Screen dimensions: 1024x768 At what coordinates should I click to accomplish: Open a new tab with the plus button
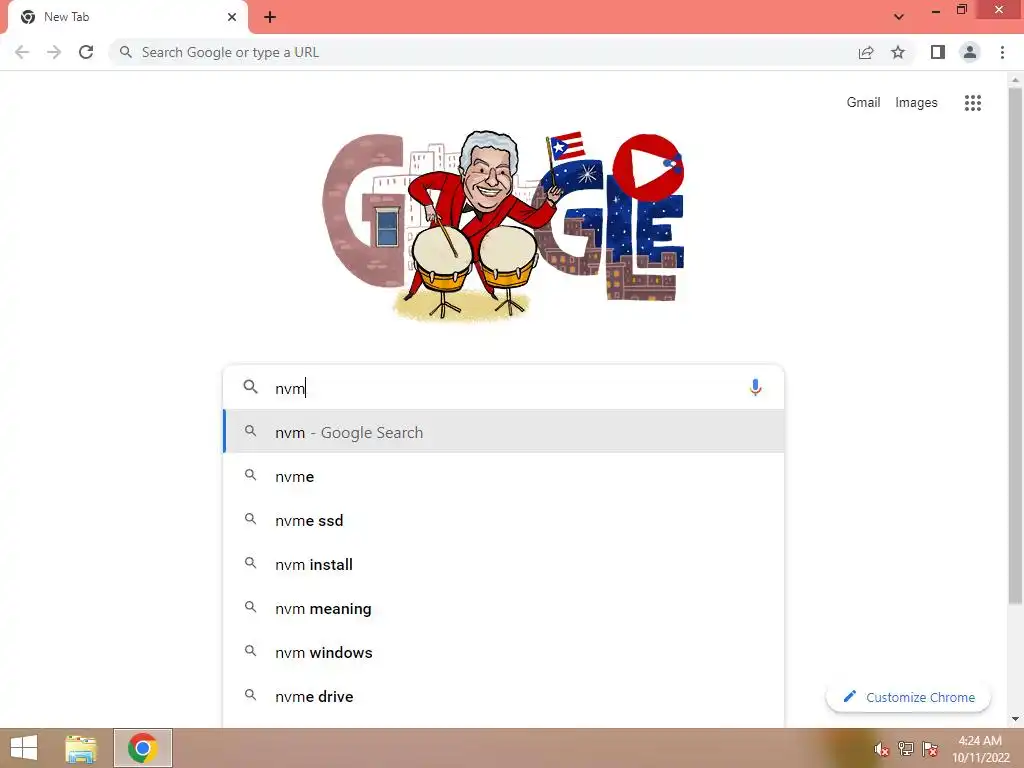click(x=270, y=17)
